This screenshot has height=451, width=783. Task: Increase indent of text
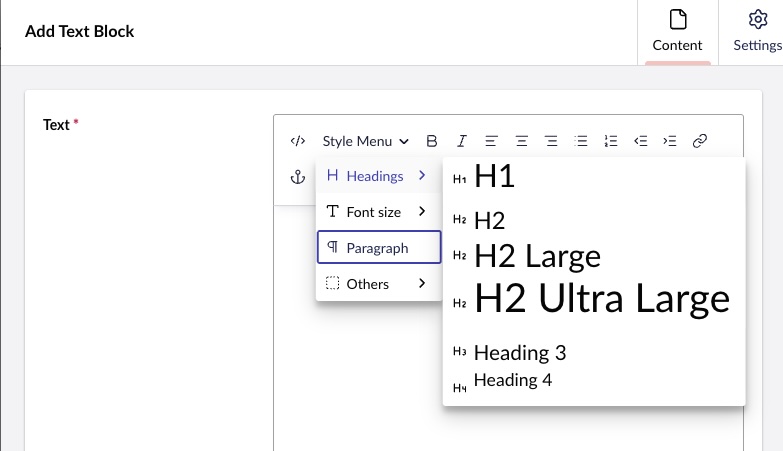[670, 141]
